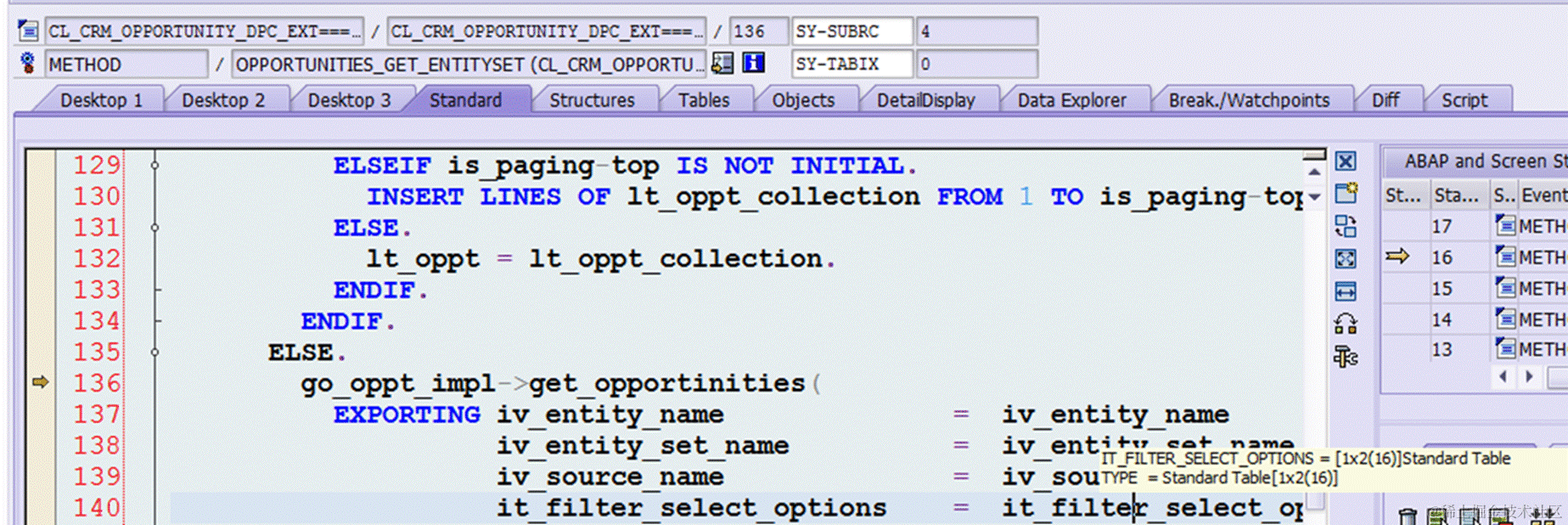Click the SY-TABIX value field showing 0
Image resolution: width=1568 pixels, height=525 pixels.
point(976,64)
